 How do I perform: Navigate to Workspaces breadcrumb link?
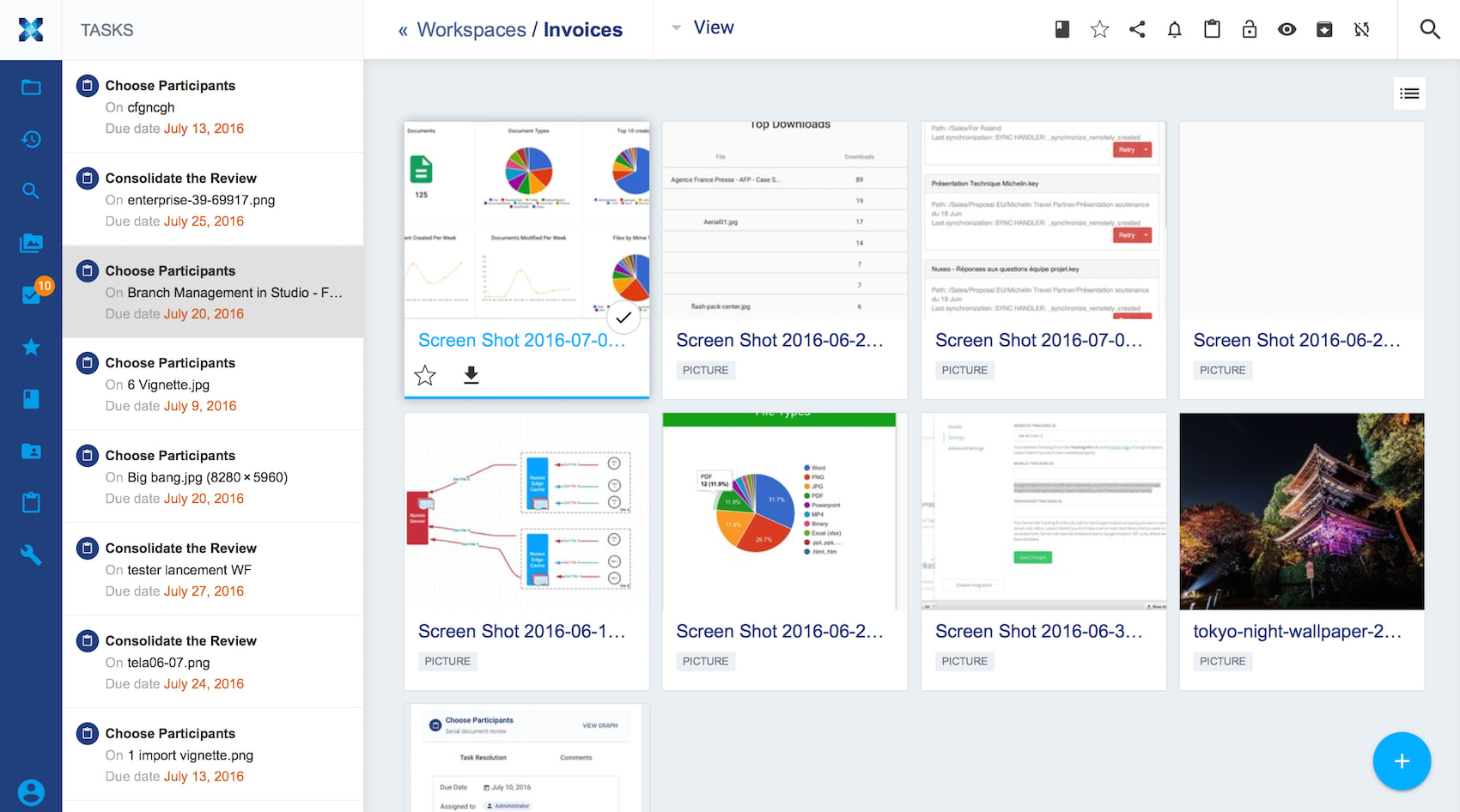471,30
